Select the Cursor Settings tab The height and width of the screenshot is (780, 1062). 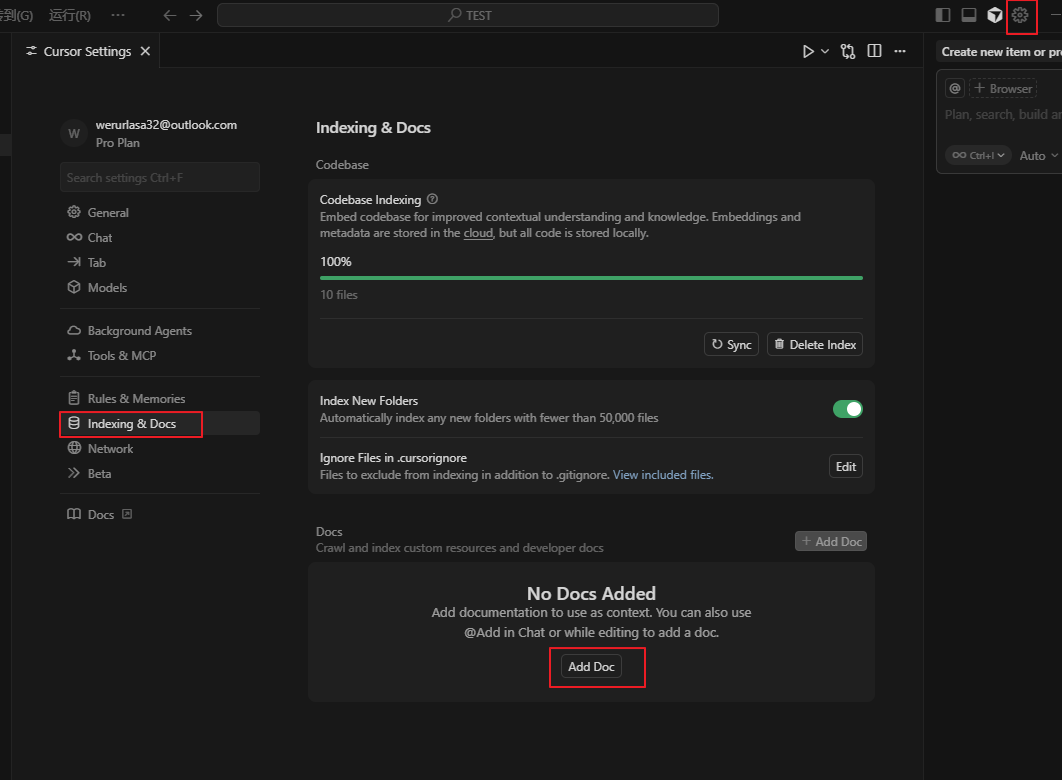pyautogui.click(x=87, y=51)
